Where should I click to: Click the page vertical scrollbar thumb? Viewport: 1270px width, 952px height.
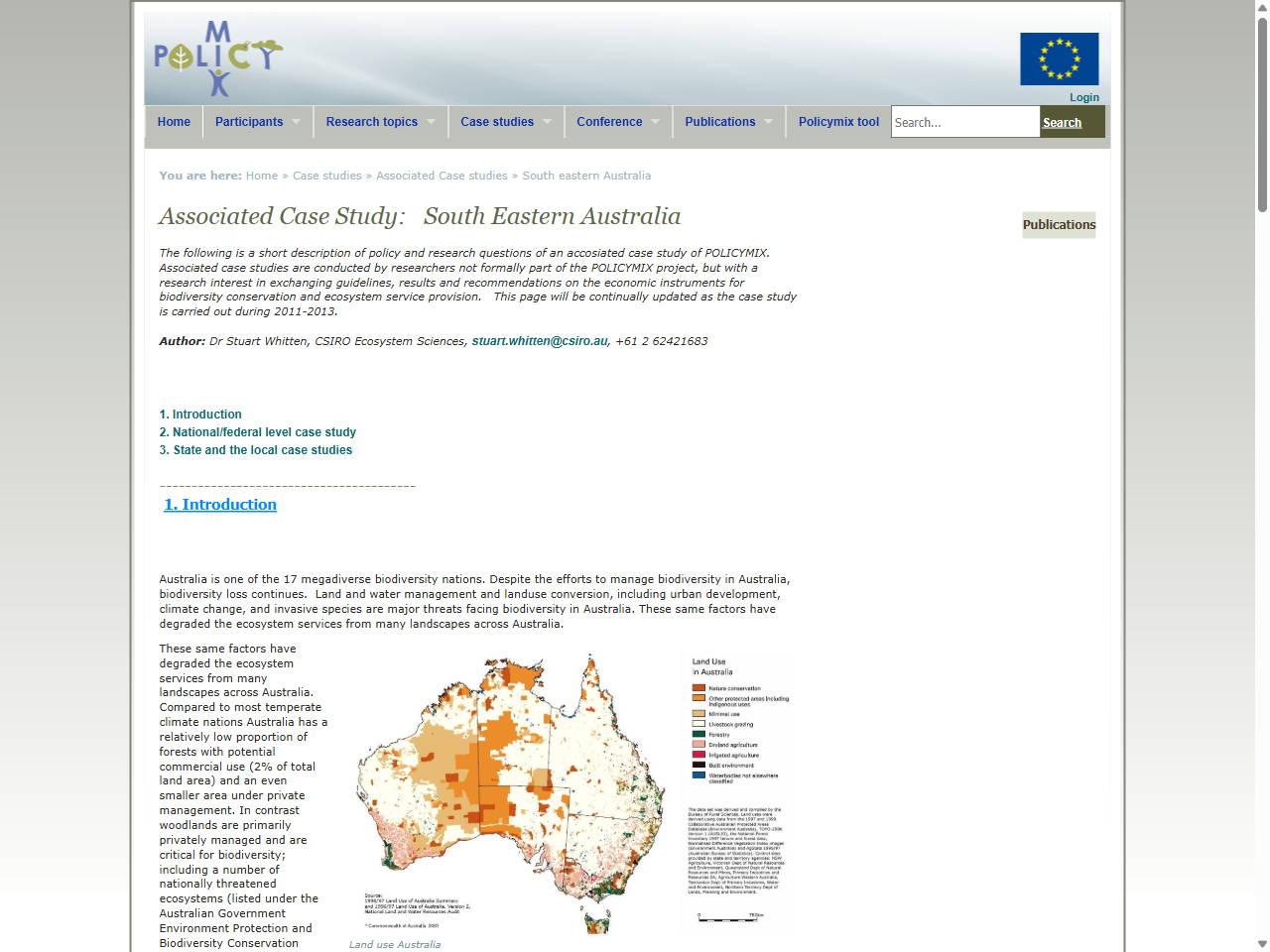pos(1262,114)
